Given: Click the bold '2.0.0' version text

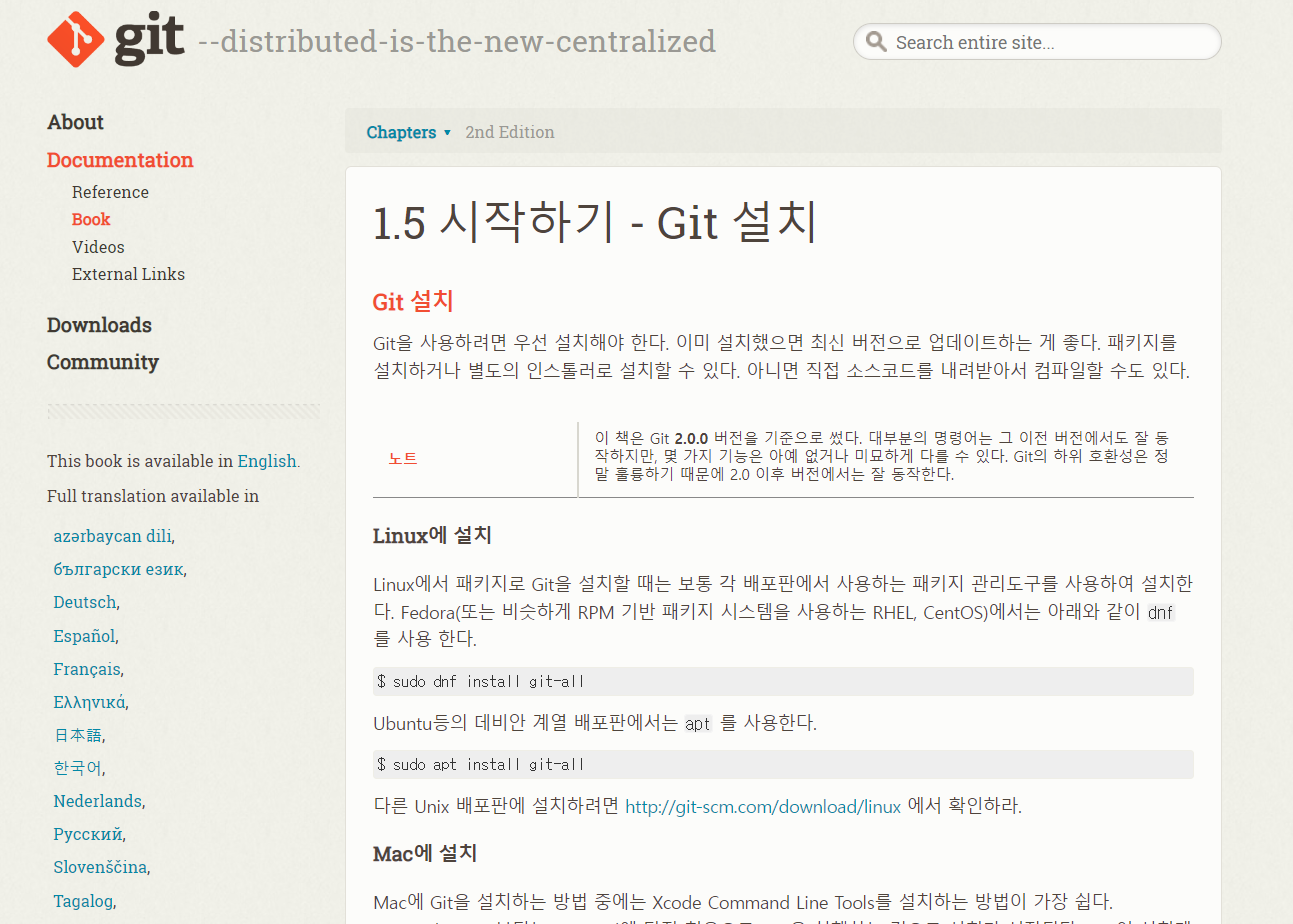Looking at the screenshot, I should [x=691, y=439].
